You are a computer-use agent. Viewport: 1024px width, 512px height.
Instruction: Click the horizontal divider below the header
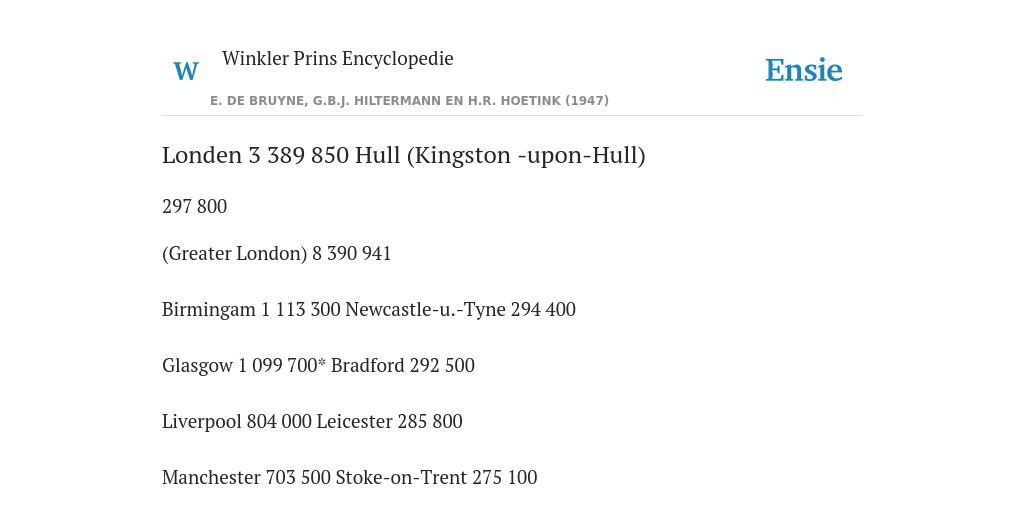coord(512,116)
